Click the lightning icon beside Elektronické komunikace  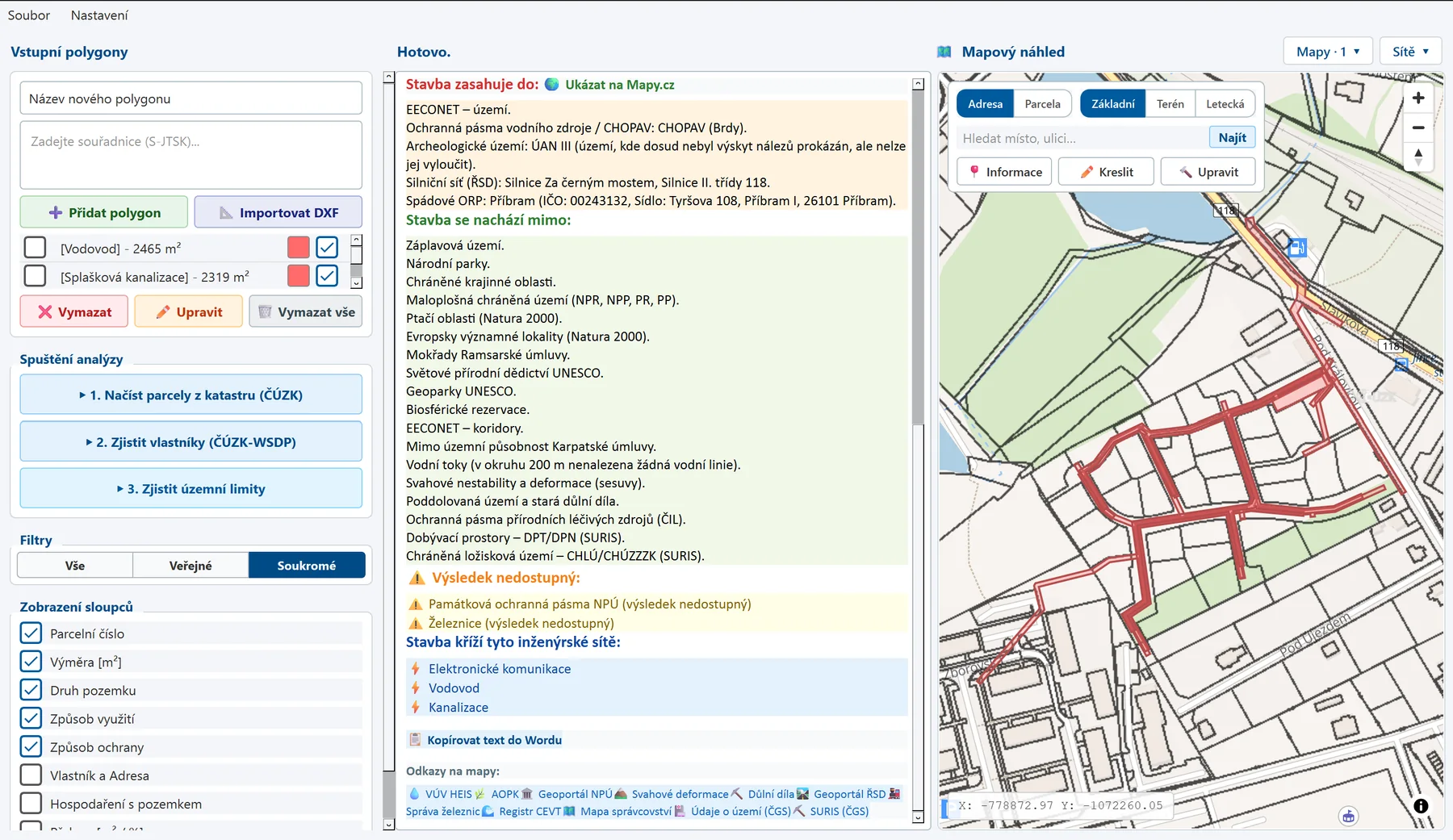pos(416,669)
